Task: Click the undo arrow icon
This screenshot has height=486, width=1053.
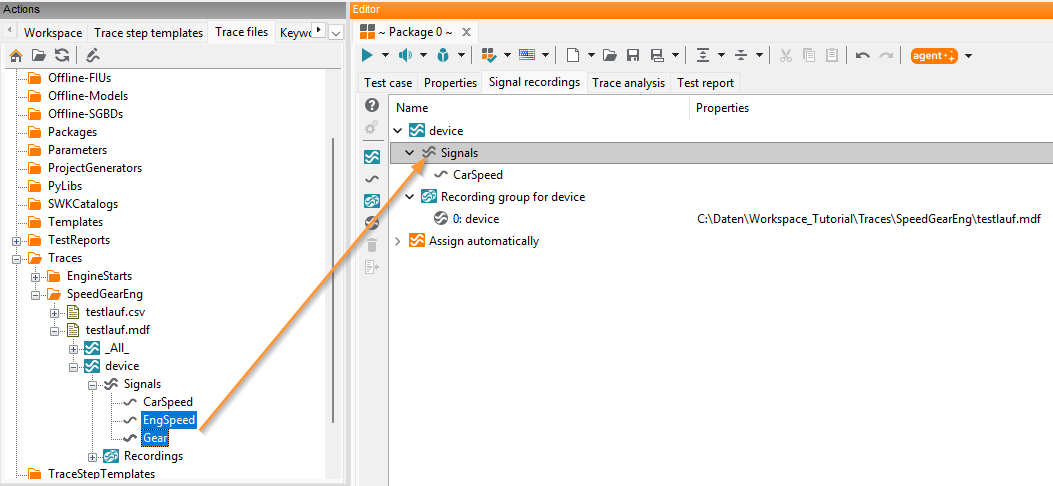Action: [x=863, y=55]
